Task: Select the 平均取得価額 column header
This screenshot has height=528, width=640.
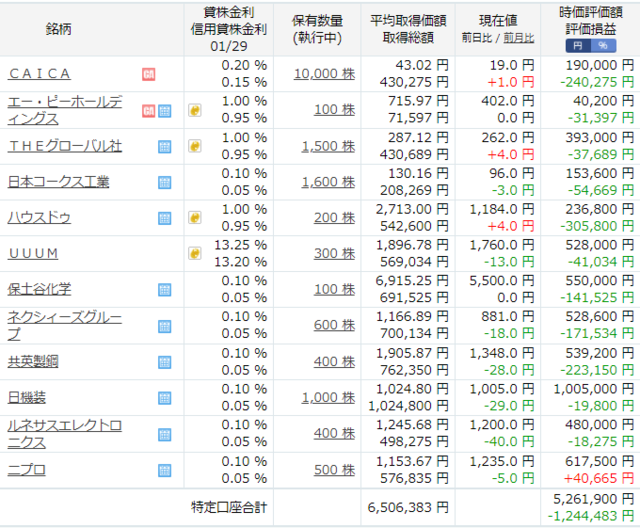Action: coord(408,21)
